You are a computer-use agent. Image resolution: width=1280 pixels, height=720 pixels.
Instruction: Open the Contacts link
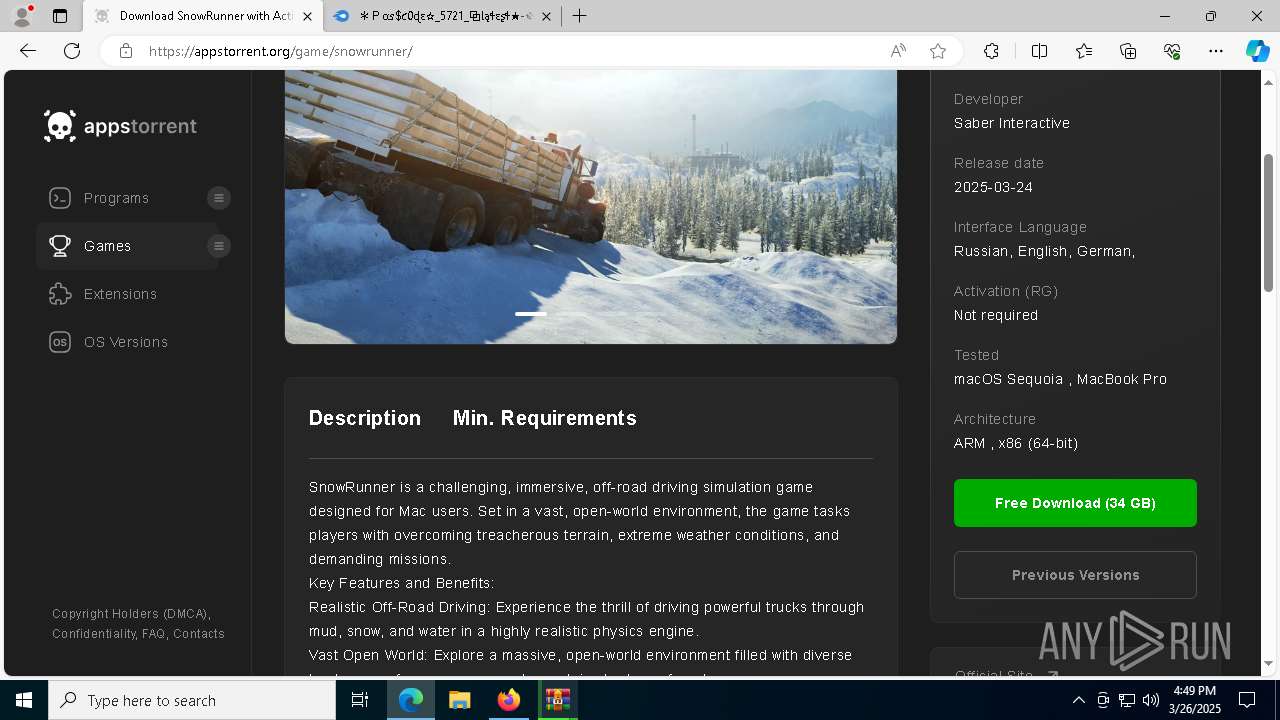click(x=199, y=634)
